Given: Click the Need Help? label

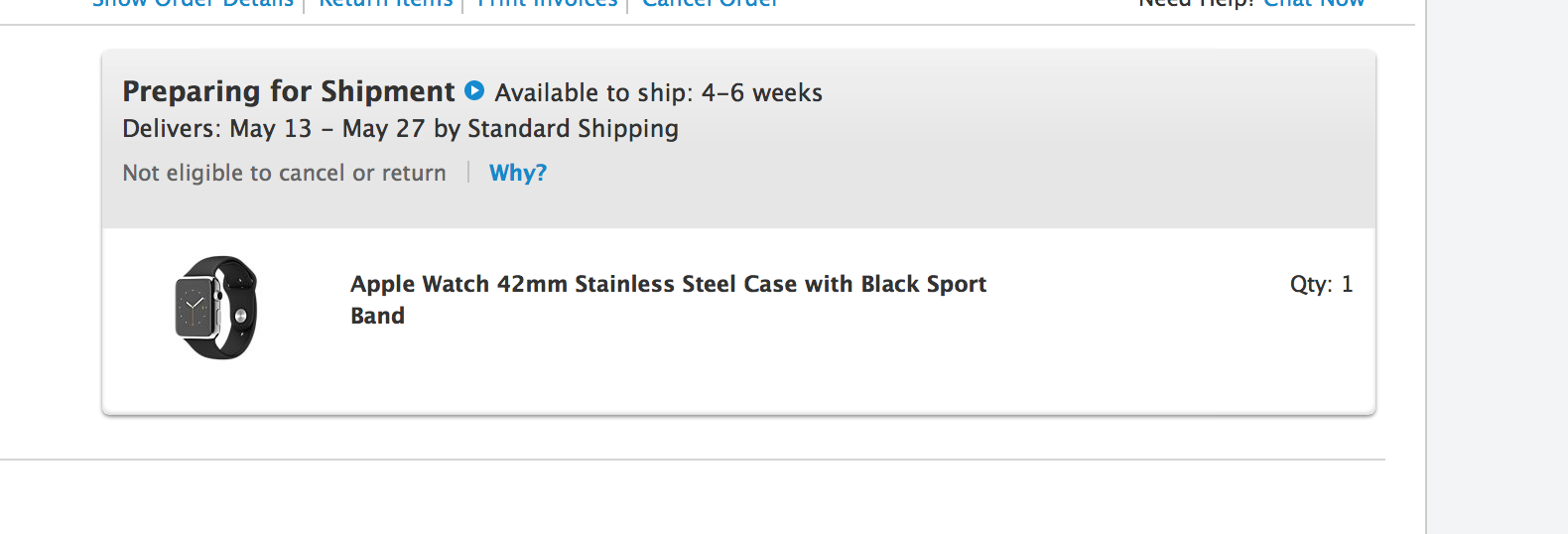Looking at the screenshot, I should pyautogui.click(x=1197, y=3).
